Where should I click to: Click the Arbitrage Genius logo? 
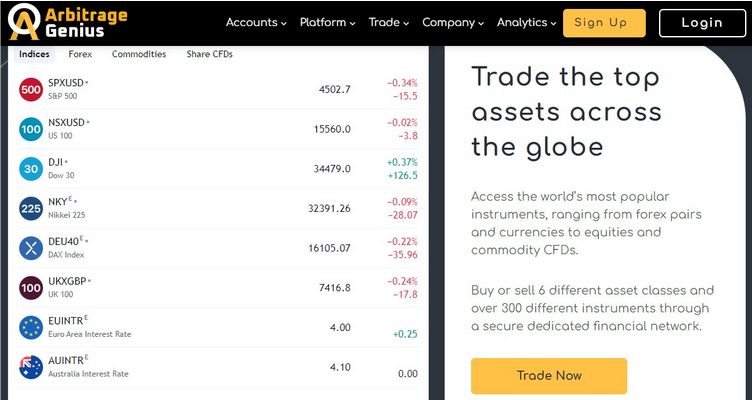click(62, 23)
